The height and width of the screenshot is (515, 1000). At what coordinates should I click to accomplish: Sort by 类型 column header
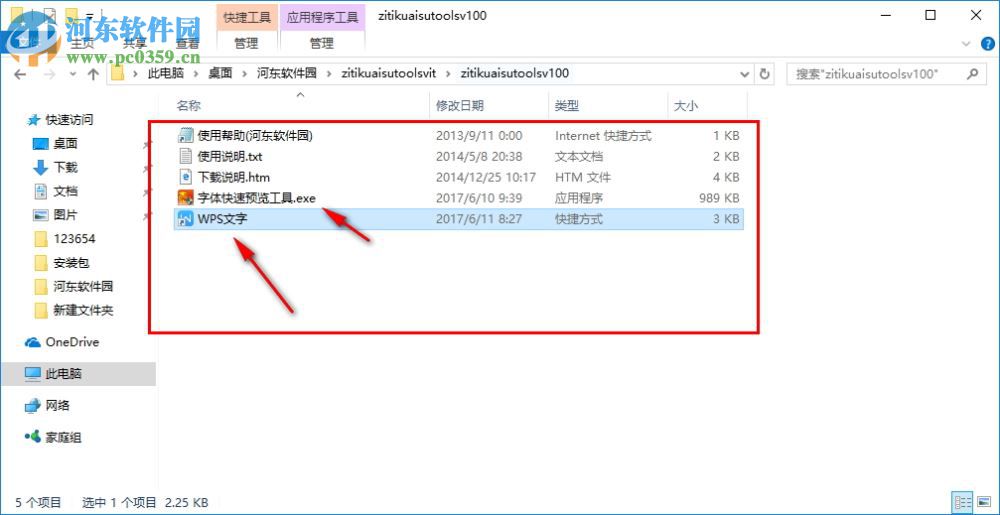pos(567,106)
